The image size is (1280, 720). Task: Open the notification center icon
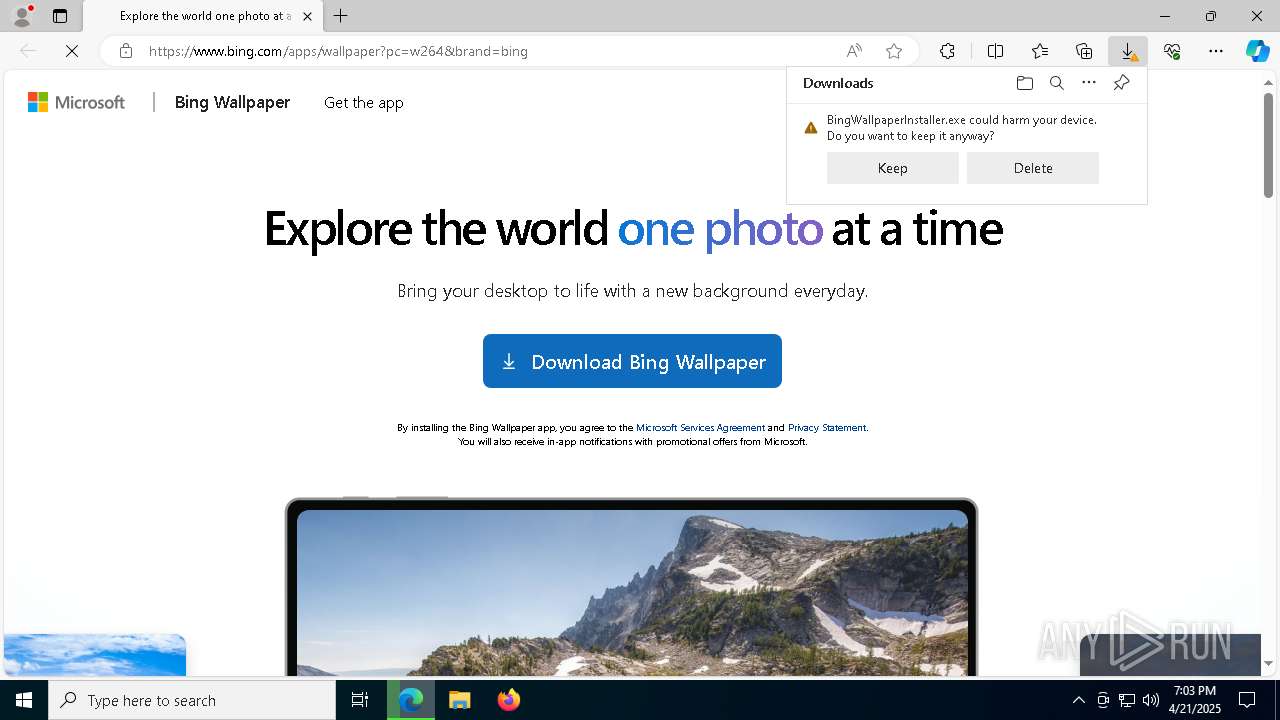(1247, 700)
